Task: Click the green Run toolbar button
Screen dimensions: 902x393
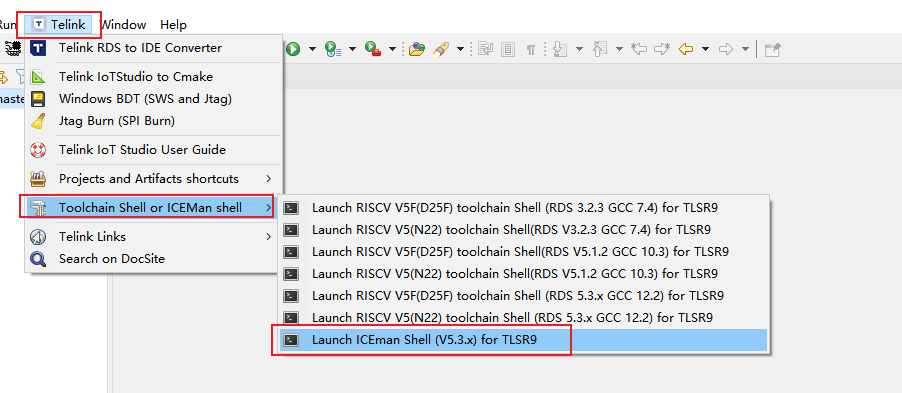Action: [x=293, y=49]
